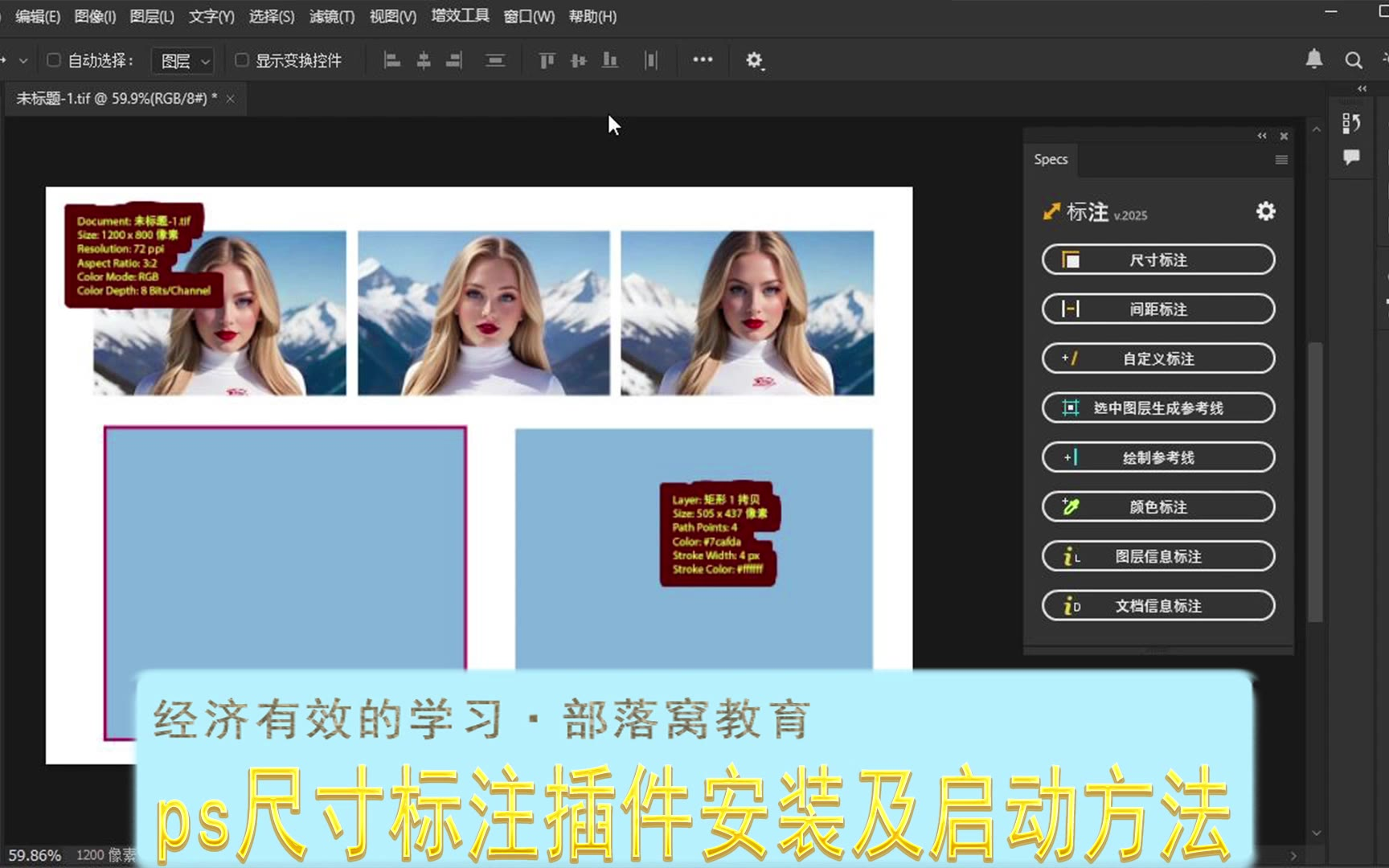
Task: Open the three-dots more align options
Action: pyautogui.click(x=703, y=59)
